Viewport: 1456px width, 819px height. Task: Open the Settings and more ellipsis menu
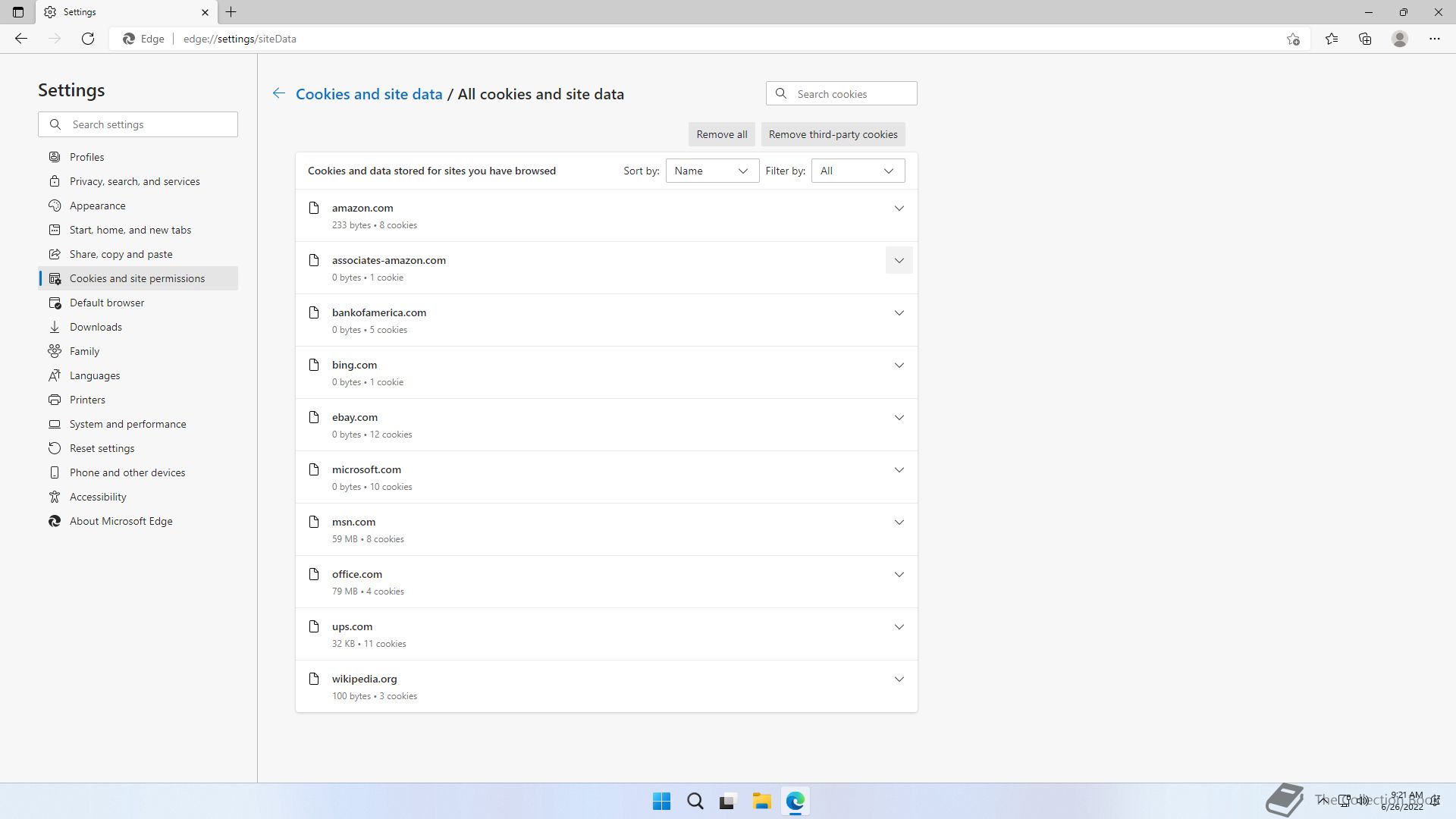pyautogui.click(x=1435, y=39)
